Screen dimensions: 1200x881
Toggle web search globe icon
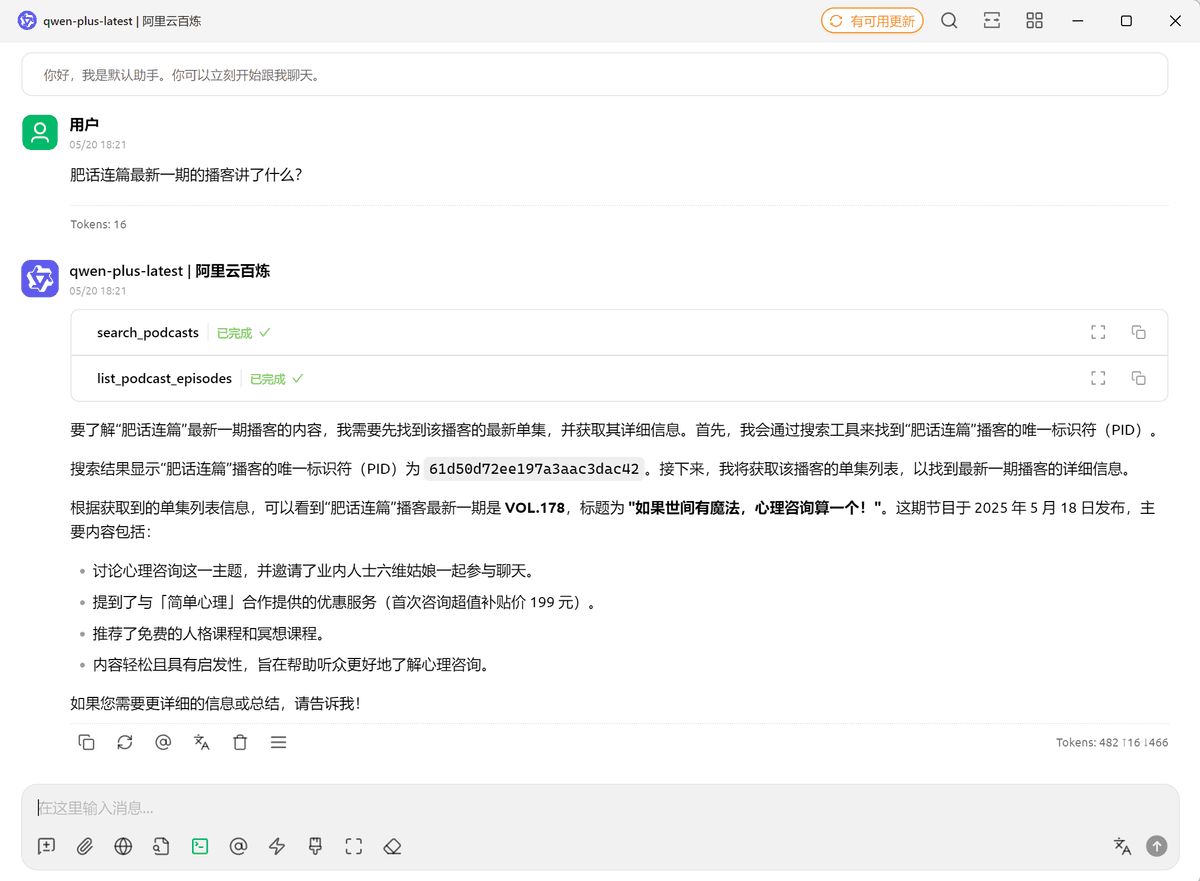pos(123,846)
